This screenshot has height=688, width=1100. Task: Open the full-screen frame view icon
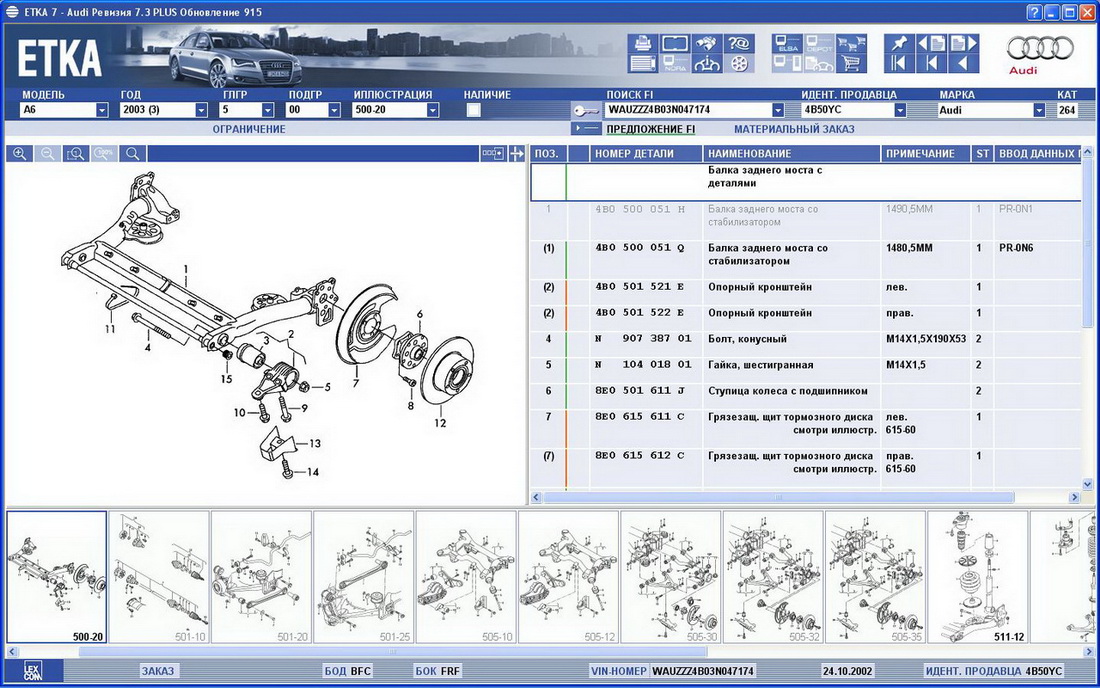pos(674,43)
